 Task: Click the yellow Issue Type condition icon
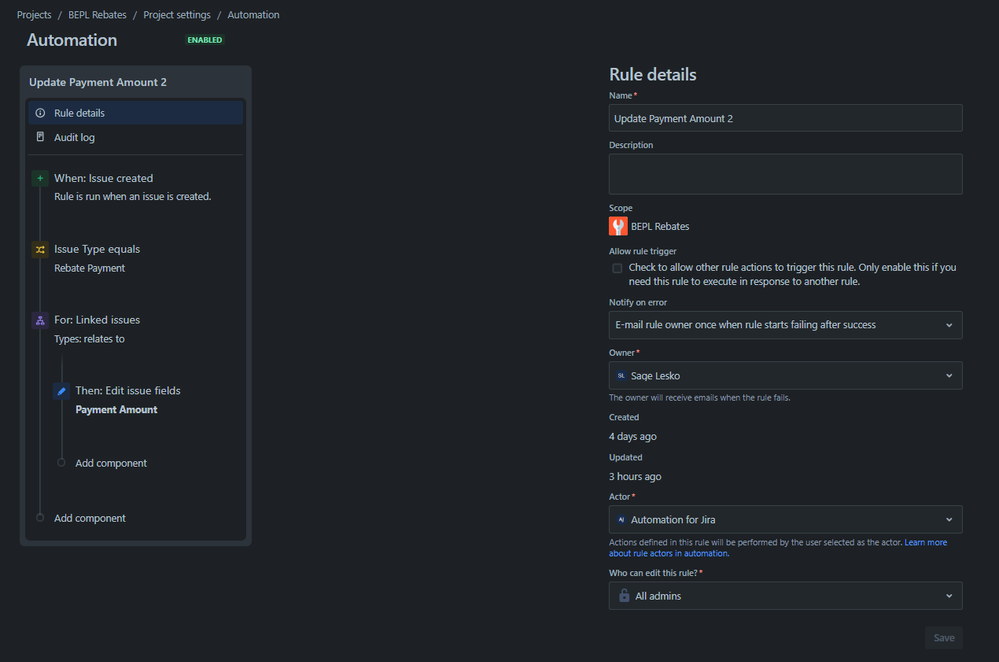coord(40,250)
